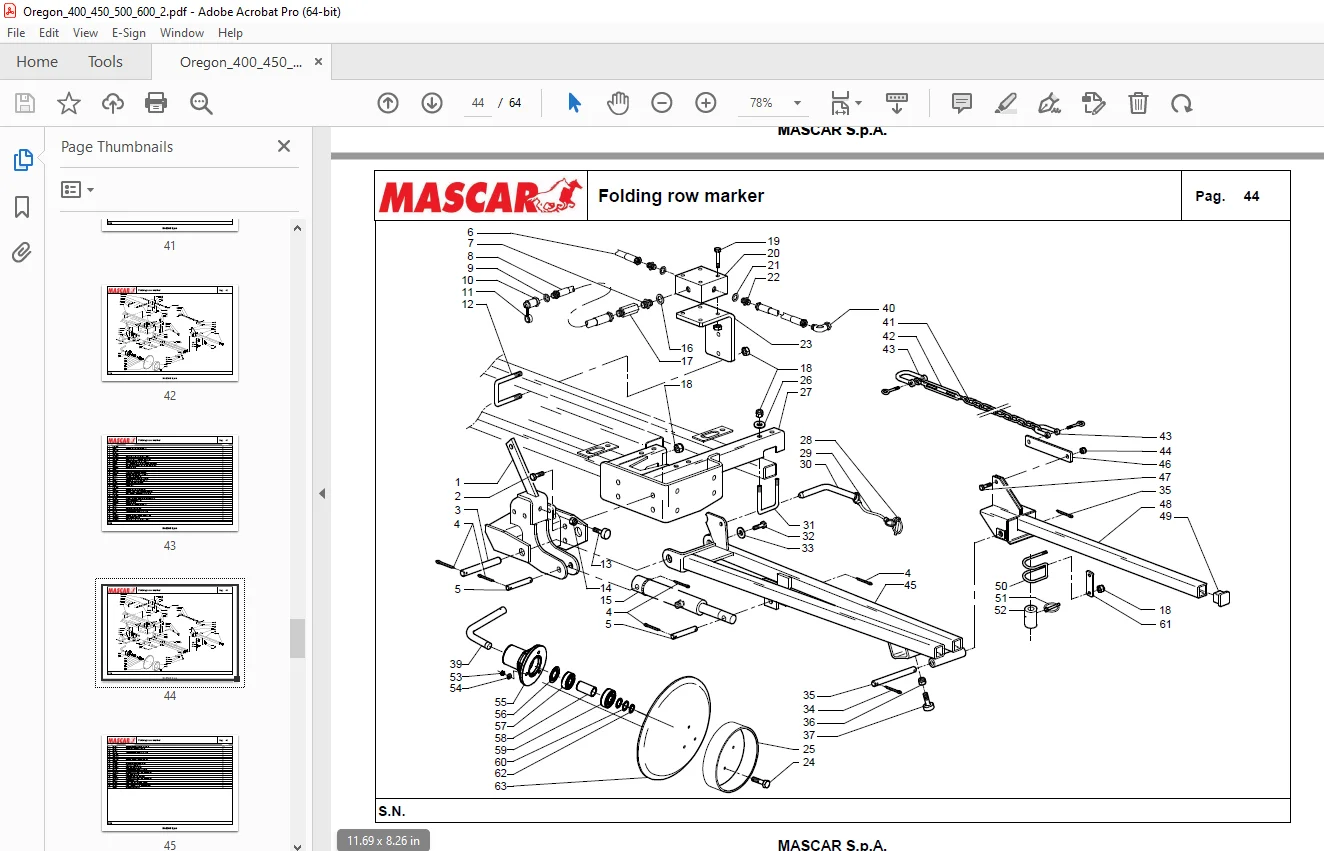Image resolution: width=1324 pixels, height=851 pixels.
Task: Open the Help menu
Action: 230,33
